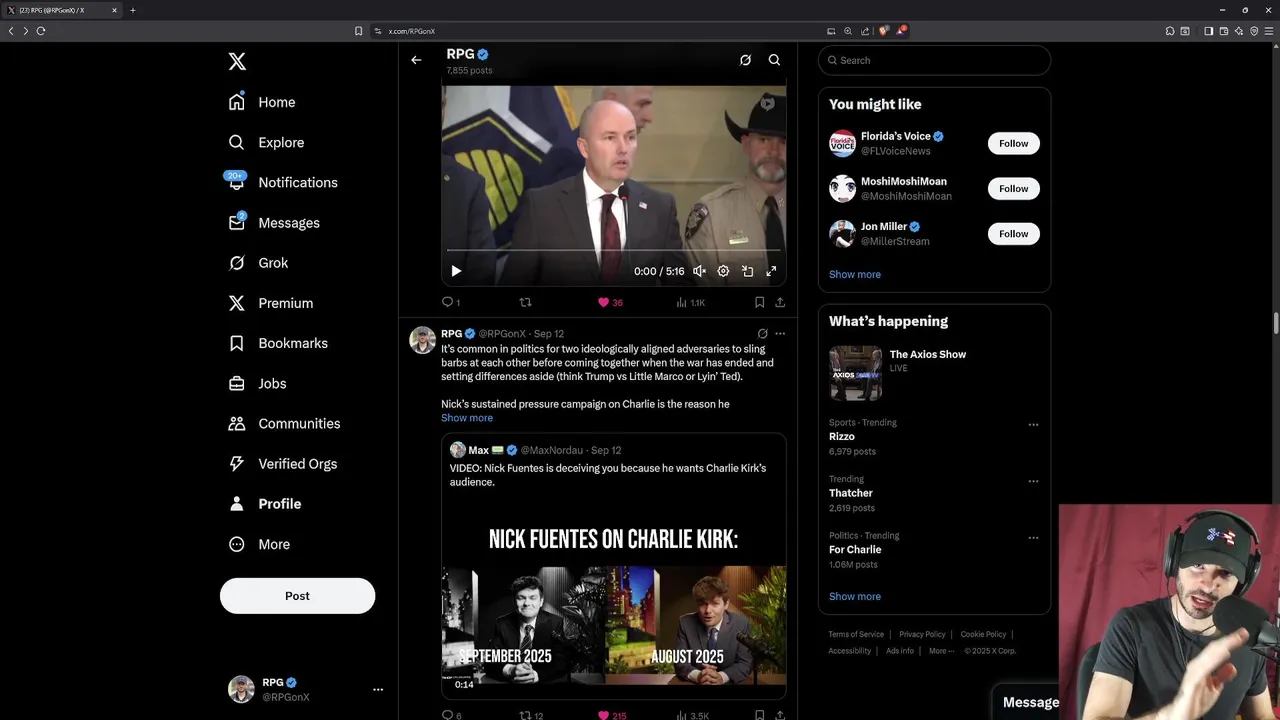Screen dimensions: 1280x720
Task: Play the press conference video
Action: [x=456, y=271]
